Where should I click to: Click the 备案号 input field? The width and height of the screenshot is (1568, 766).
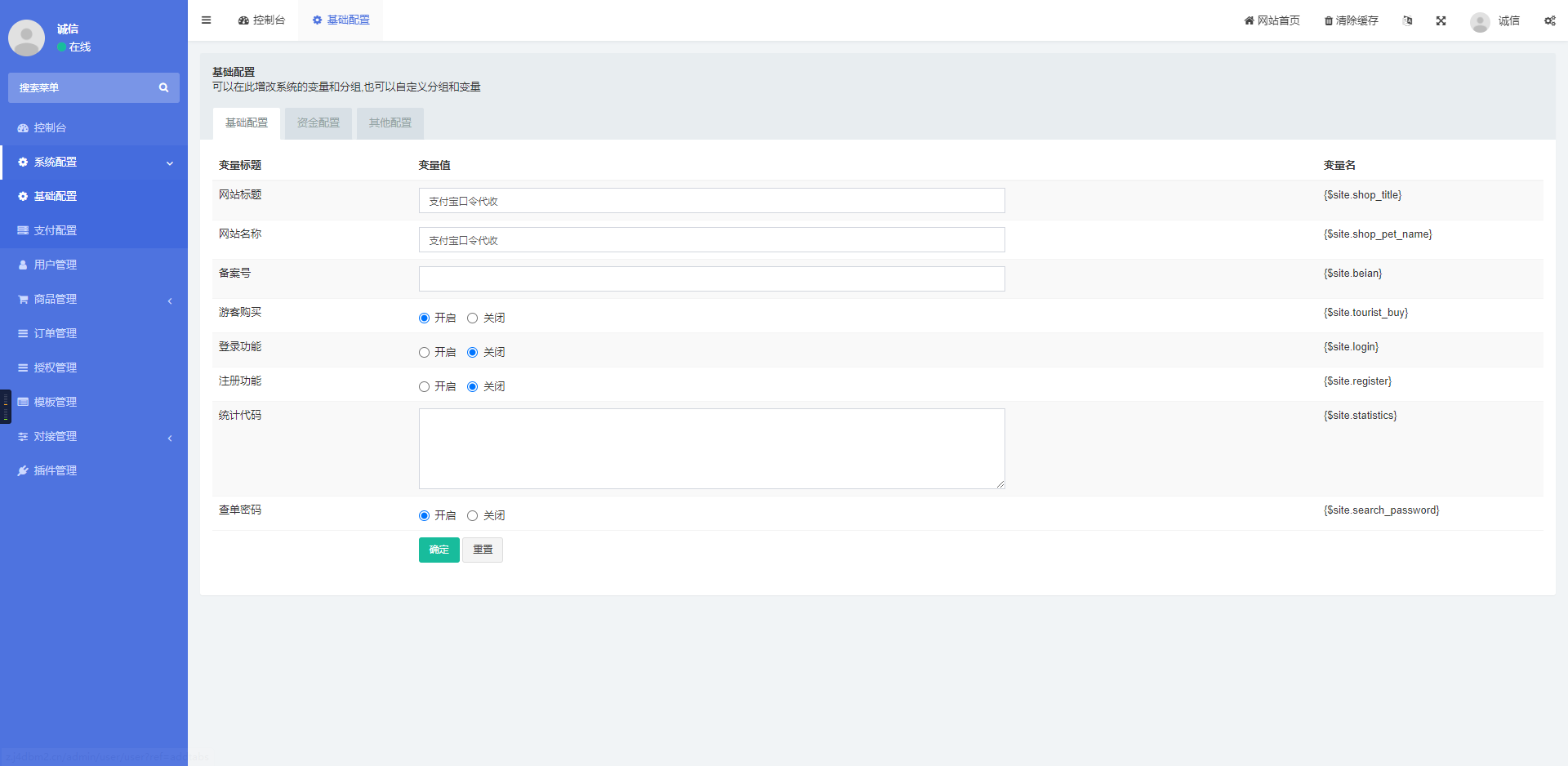pos(711,278)
